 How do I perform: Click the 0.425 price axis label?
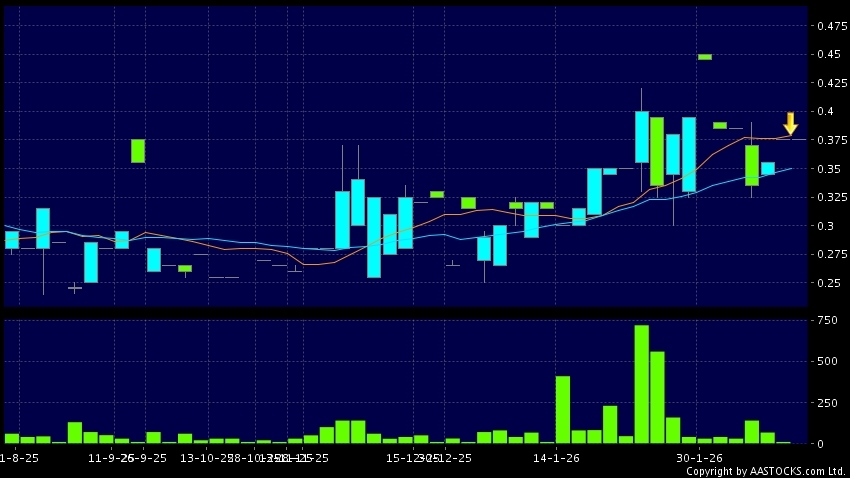click(828, 83)
